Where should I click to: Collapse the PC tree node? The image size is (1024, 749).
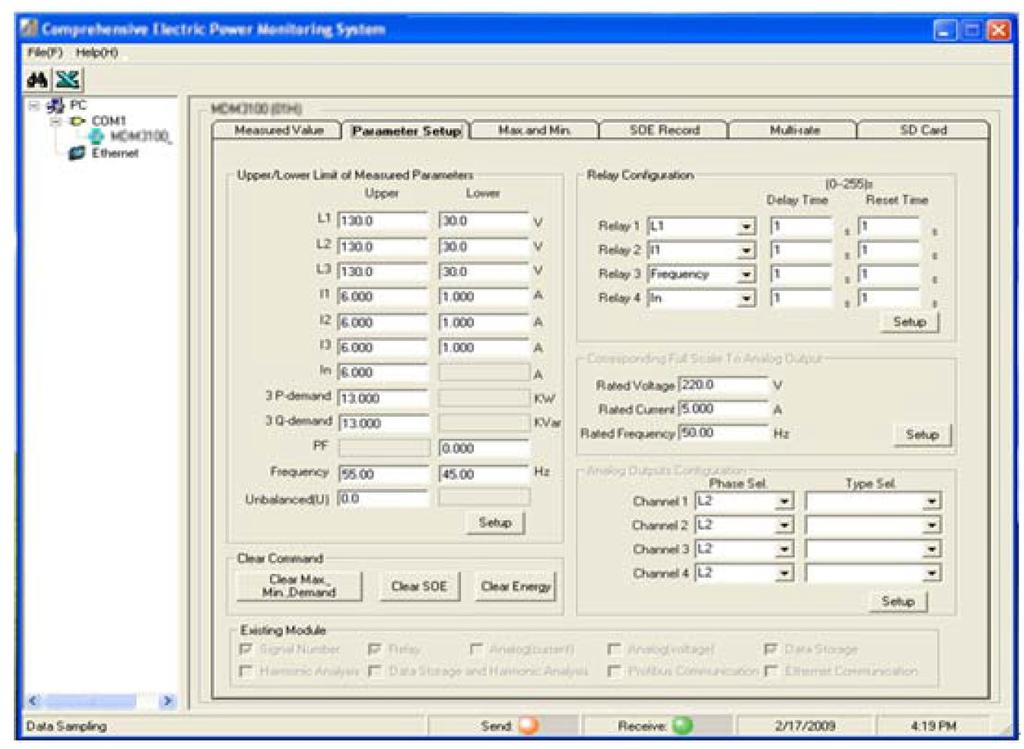coord(34,105)
